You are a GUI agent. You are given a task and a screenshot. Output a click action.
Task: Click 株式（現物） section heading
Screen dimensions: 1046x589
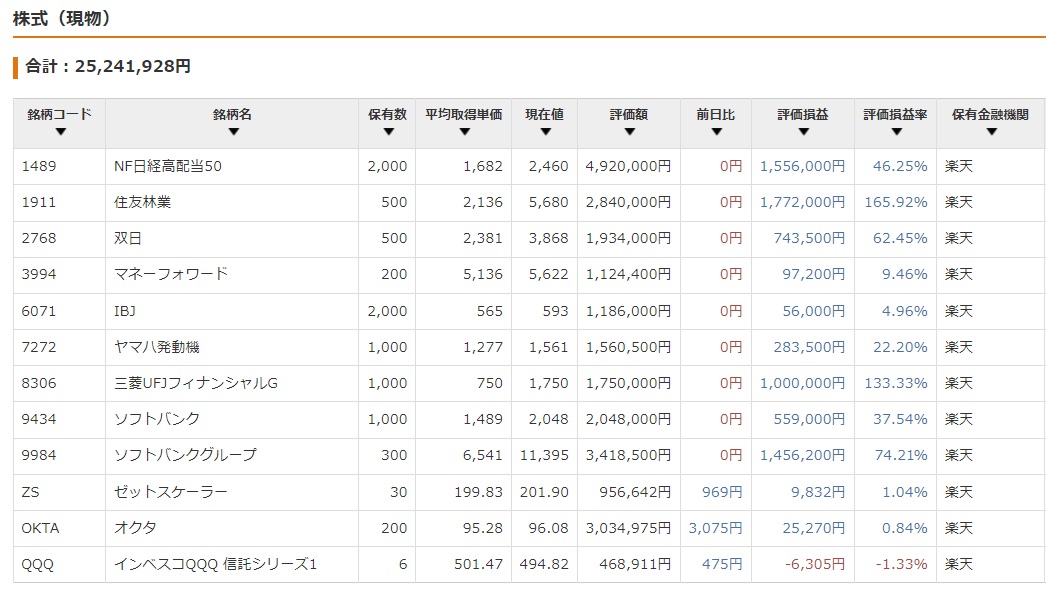pos(62,18)
